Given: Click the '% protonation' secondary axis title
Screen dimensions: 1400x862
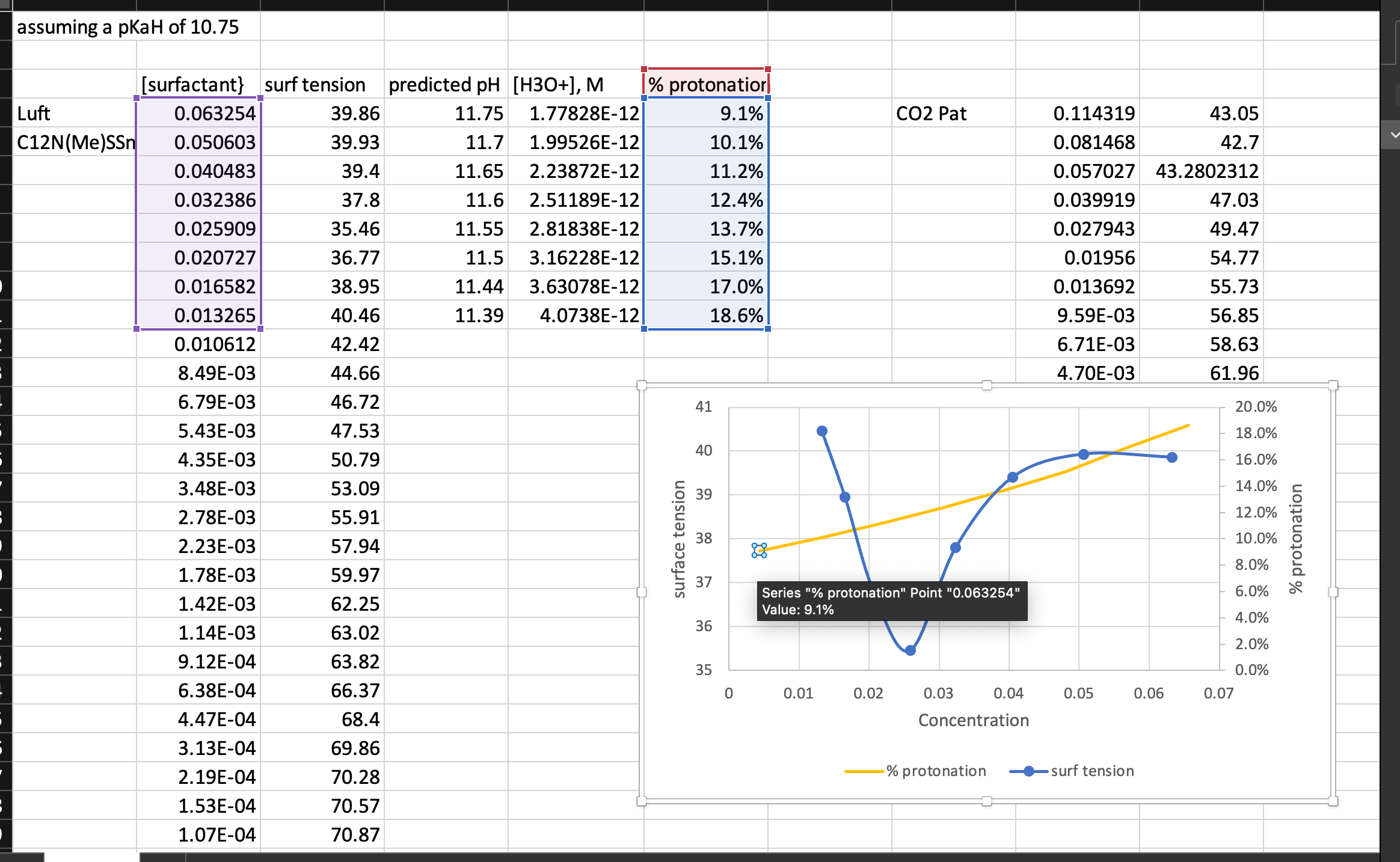Looking at the screenshot, I should 1296,539.
